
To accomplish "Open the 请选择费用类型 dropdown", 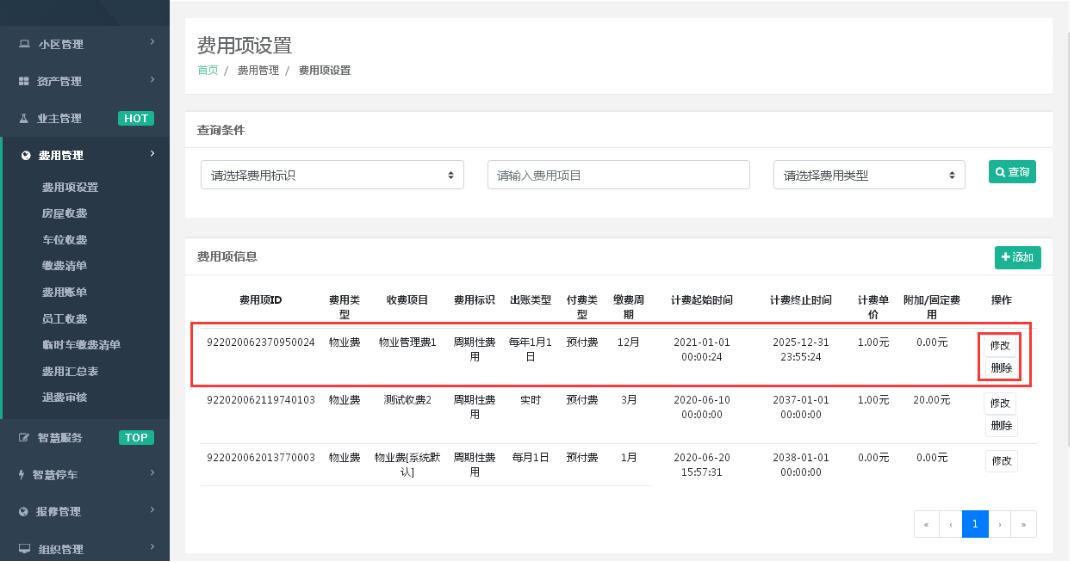I will pos(869,175).
